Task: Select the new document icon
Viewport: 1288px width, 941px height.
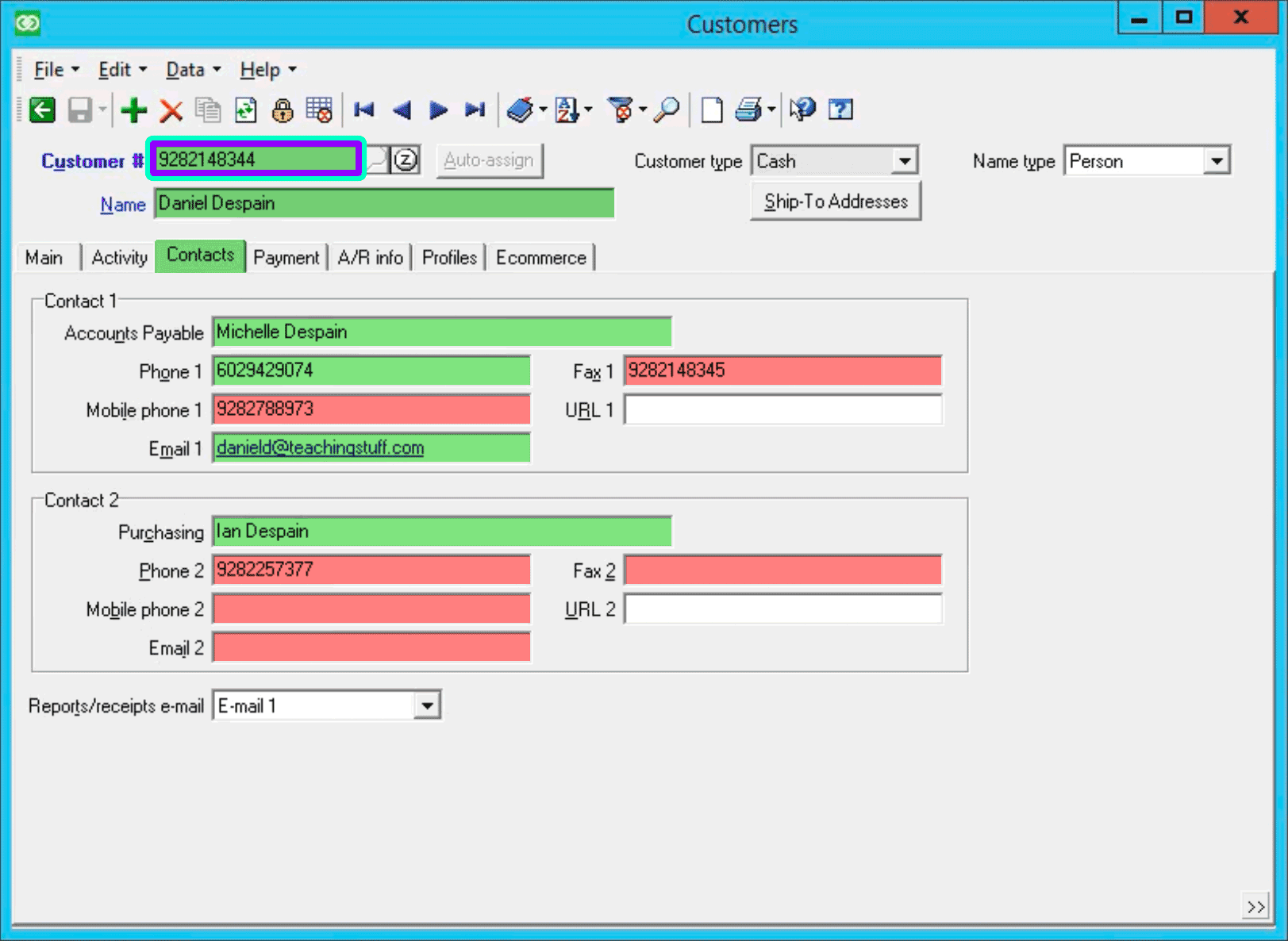Action: point(711,110)
